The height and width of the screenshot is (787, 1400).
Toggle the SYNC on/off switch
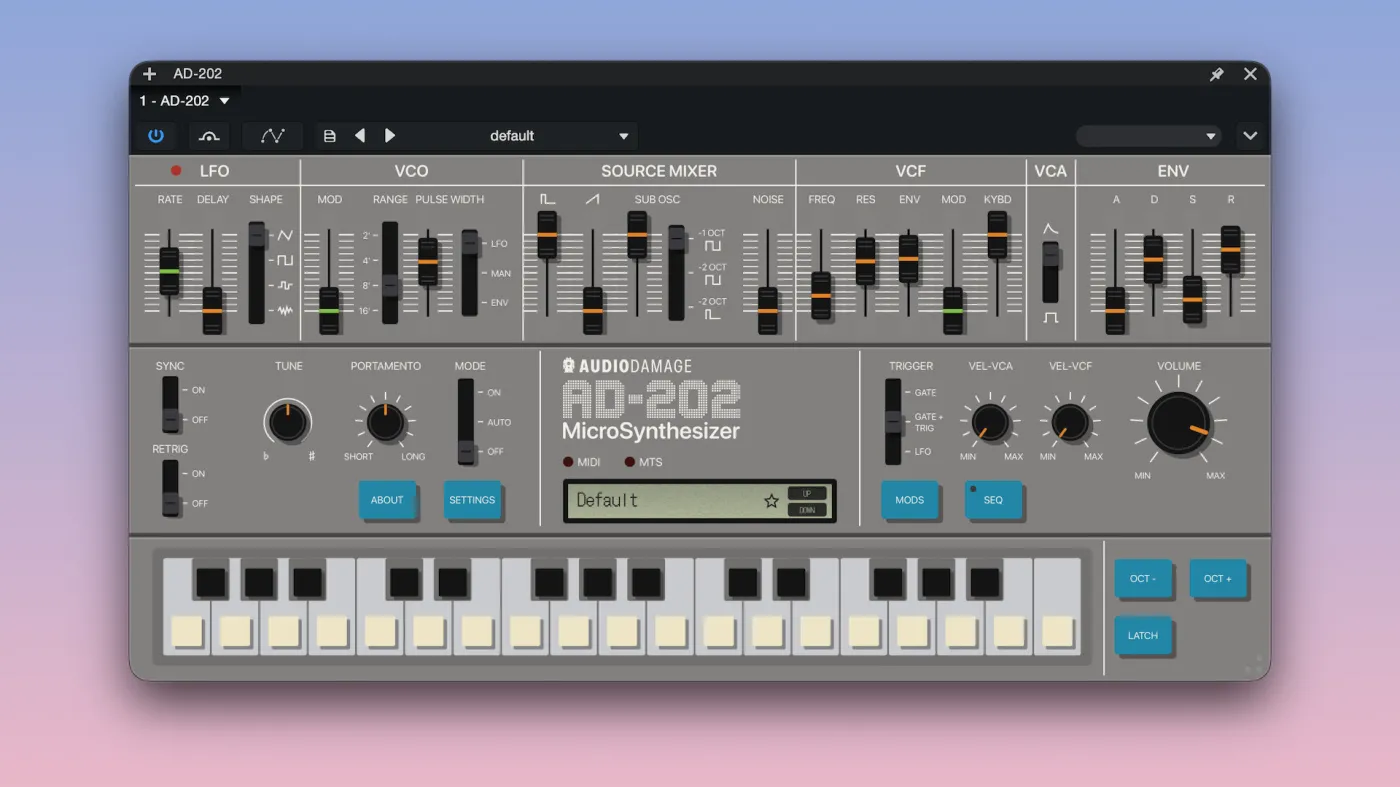[171, 405]
